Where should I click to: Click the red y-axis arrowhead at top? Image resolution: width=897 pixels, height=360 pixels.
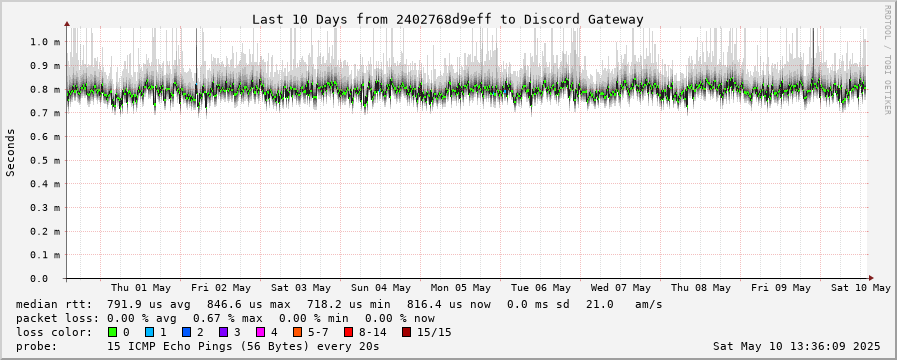(66, 24)
